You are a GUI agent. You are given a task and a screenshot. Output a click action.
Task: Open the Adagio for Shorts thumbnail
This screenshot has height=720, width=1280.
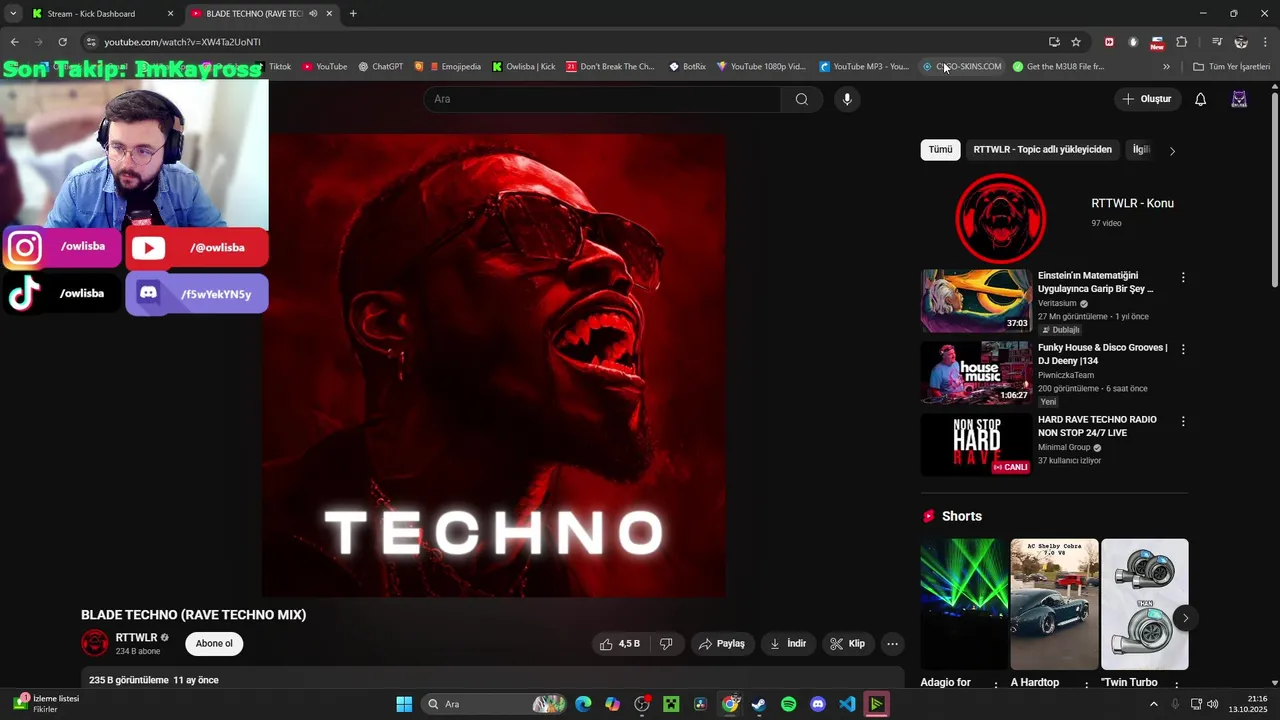(x=964, y=604)
